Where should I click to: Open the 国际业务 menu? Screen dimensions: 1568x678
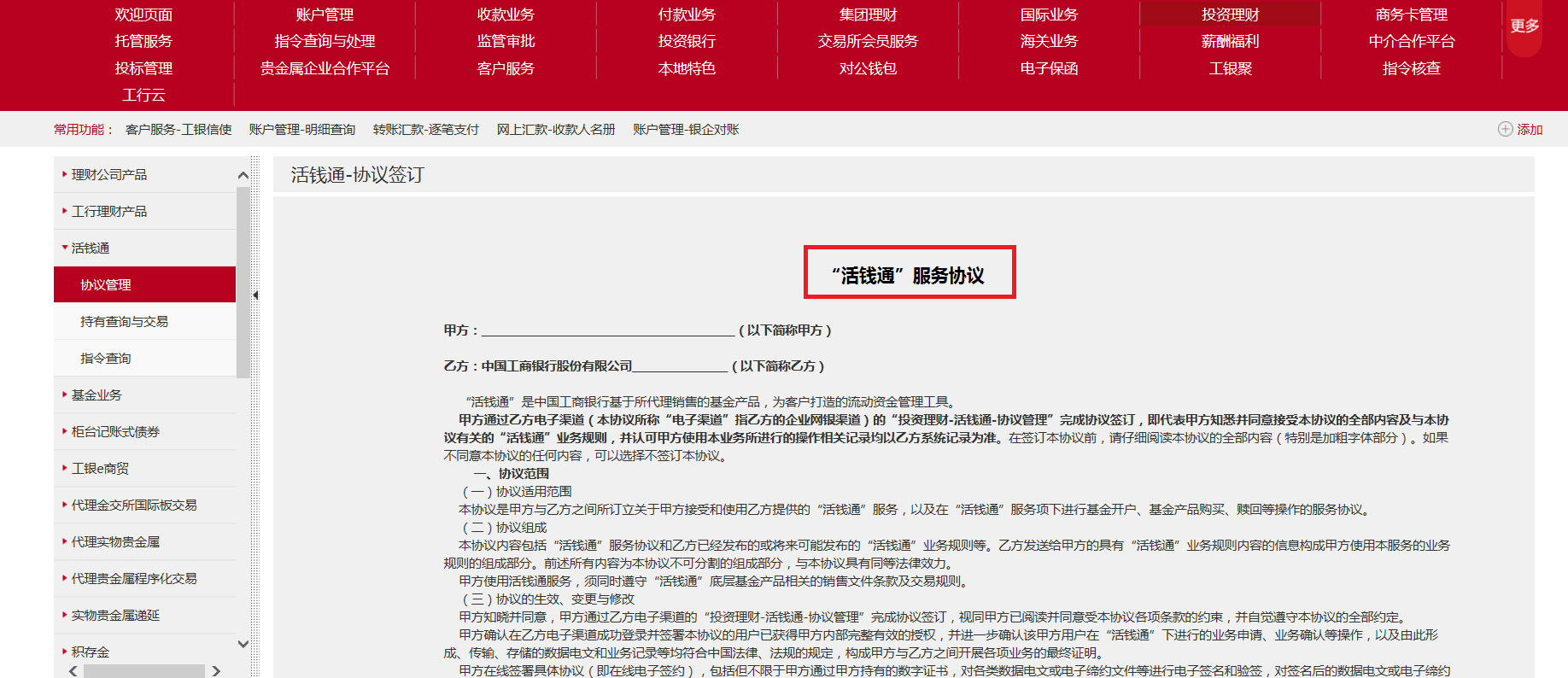pyautogui.click(x=1049, y=15)
